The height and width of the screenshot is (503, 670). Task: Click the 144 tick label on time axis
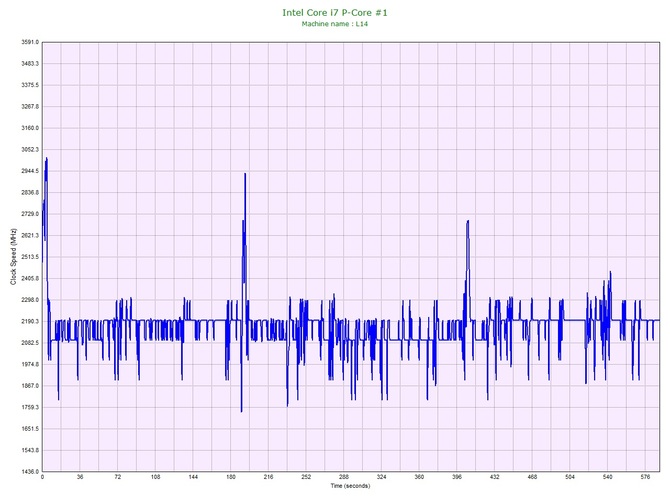193,477
